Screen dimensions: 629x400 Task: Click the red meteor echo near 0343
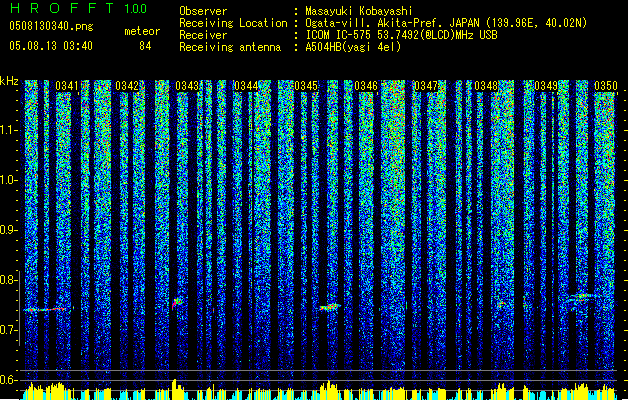tap(177, 303)
